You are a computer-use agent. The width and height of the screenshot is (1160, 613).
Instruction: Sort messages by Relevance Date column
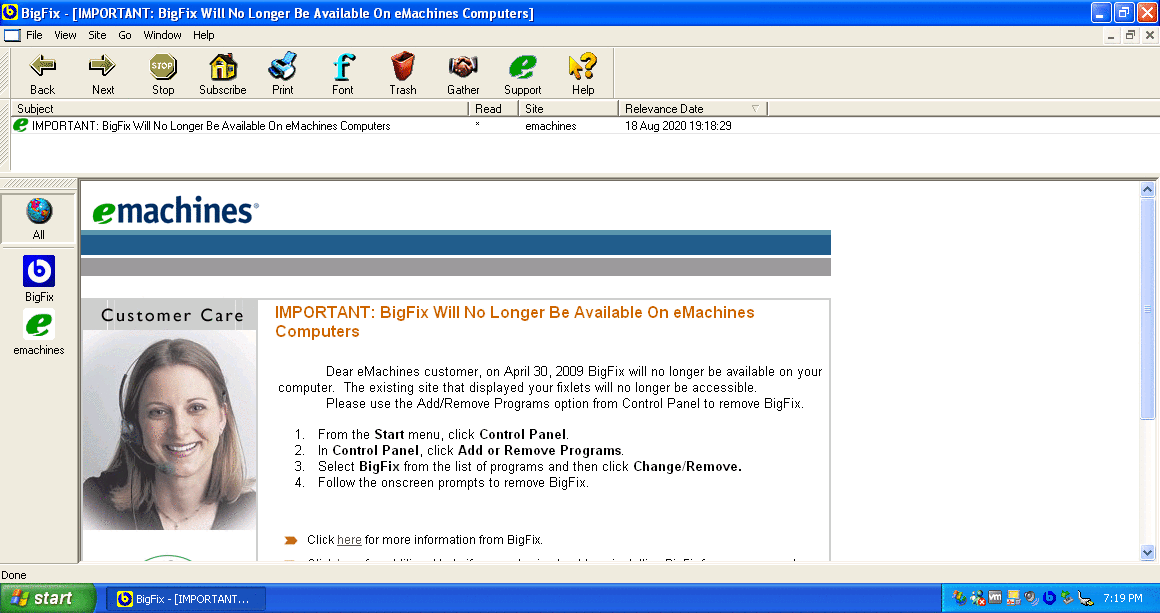tap(664, 109)
